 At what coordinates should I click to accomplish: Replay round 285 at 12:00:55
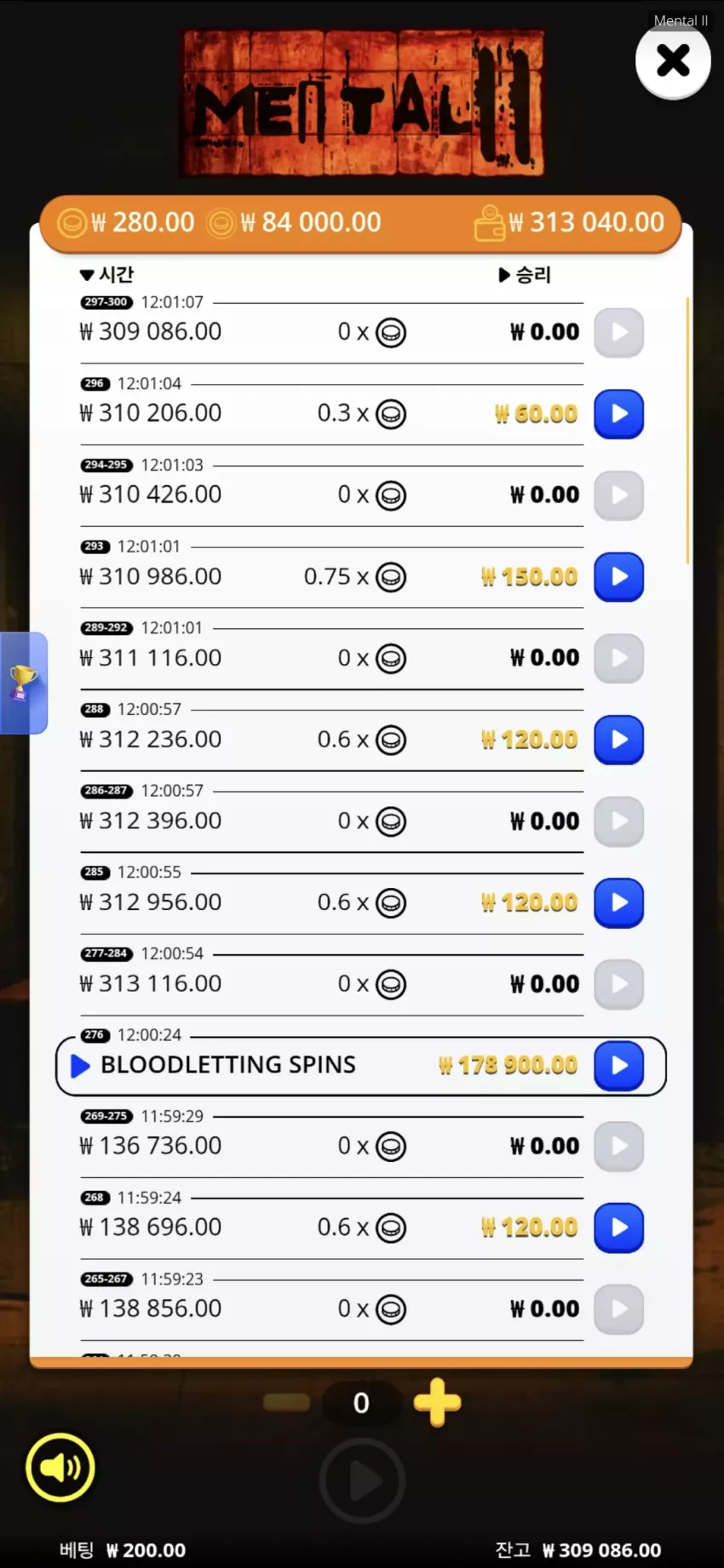[x=618, y=902]
